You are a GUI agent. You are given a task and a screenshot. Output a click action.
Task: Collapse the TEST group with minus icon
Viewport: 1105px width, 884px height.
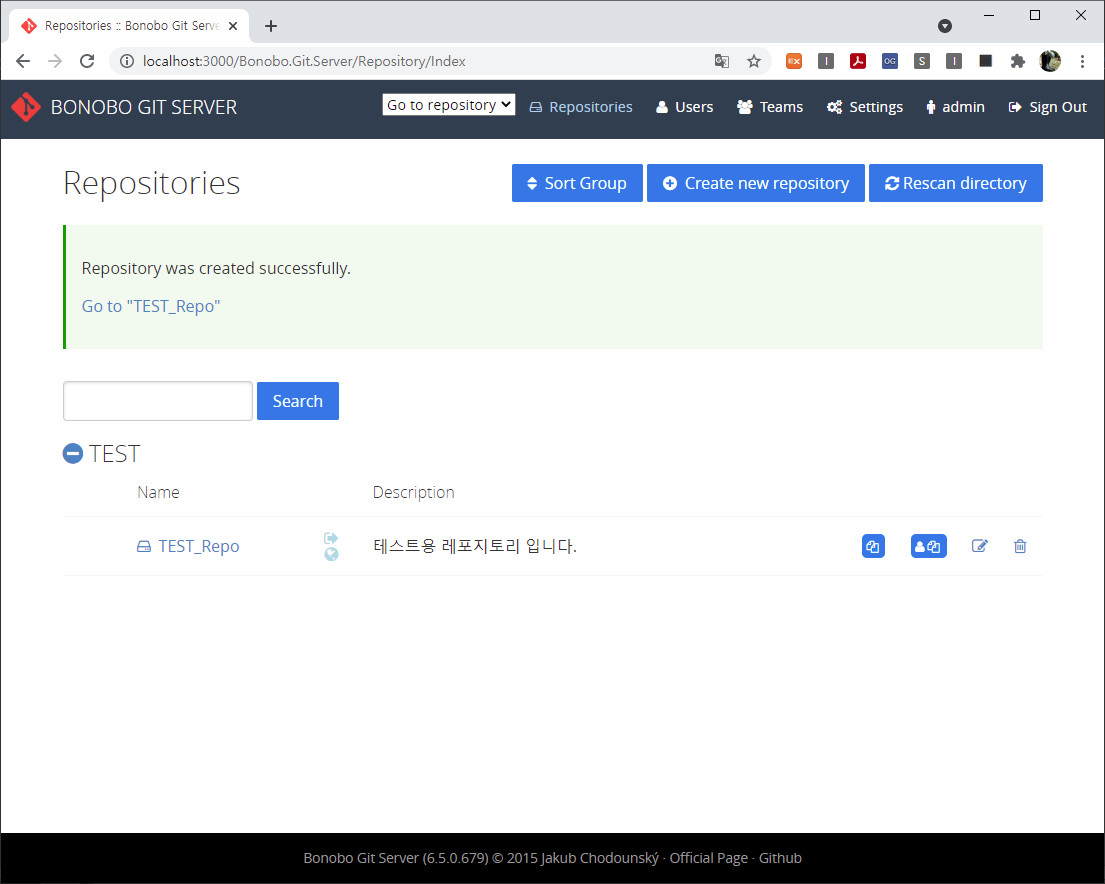coord(73,453)
